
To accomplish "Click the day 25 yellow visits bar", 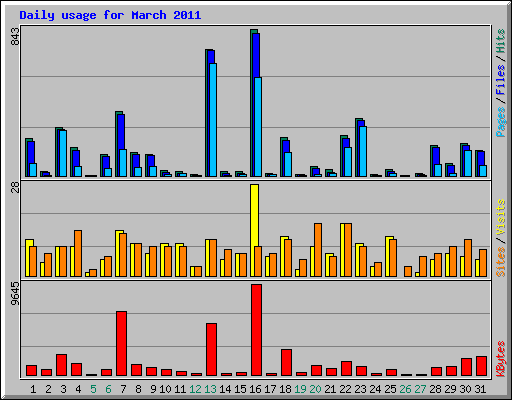I will click(387, 256).
